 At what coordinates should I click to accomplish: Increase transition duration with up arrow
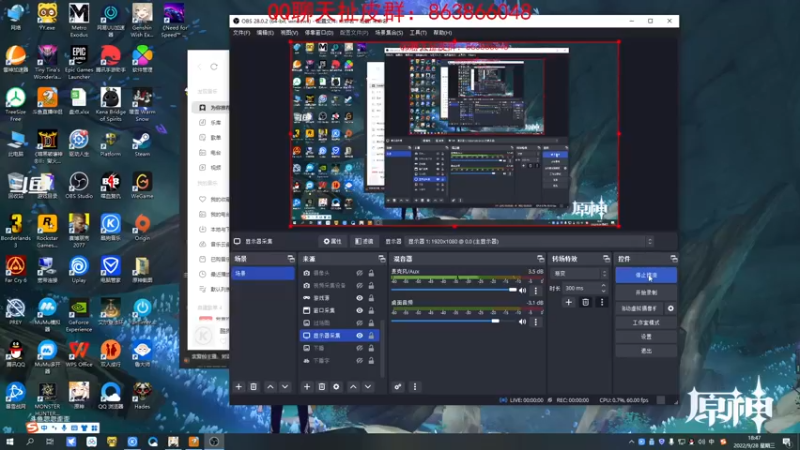tap(604, 286)
